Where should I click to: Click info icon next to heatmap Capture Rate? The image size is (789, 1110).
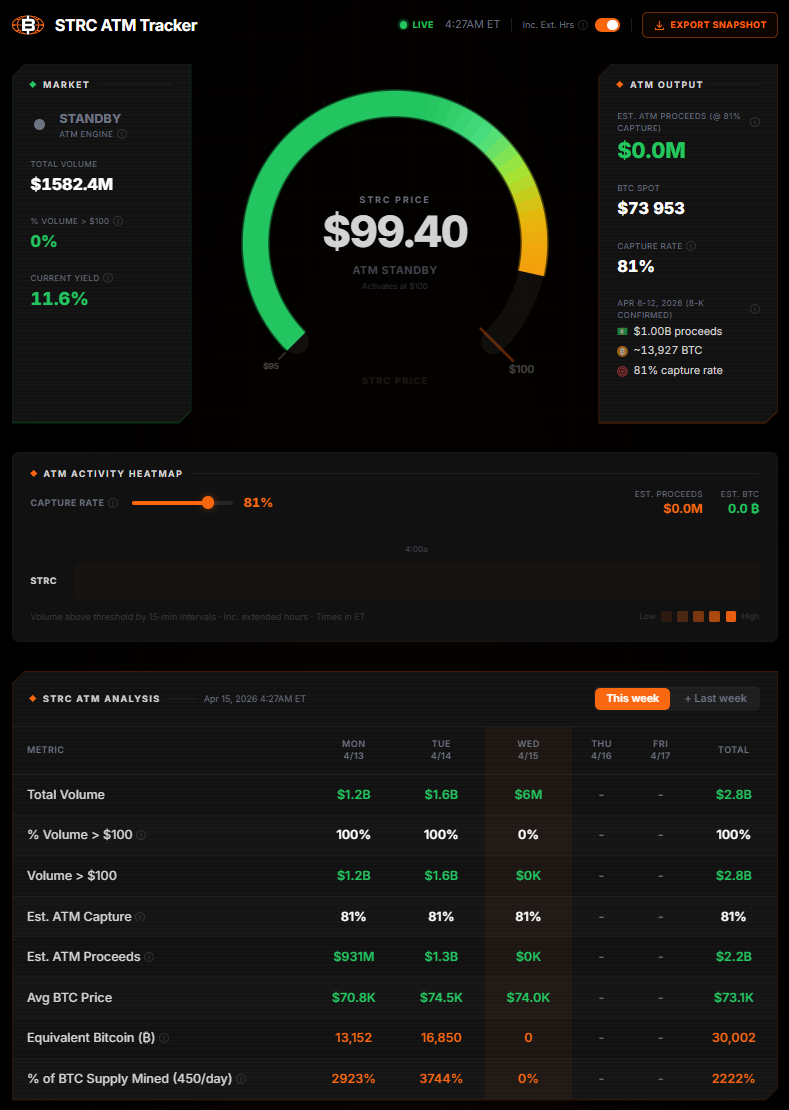click(113, 503)
